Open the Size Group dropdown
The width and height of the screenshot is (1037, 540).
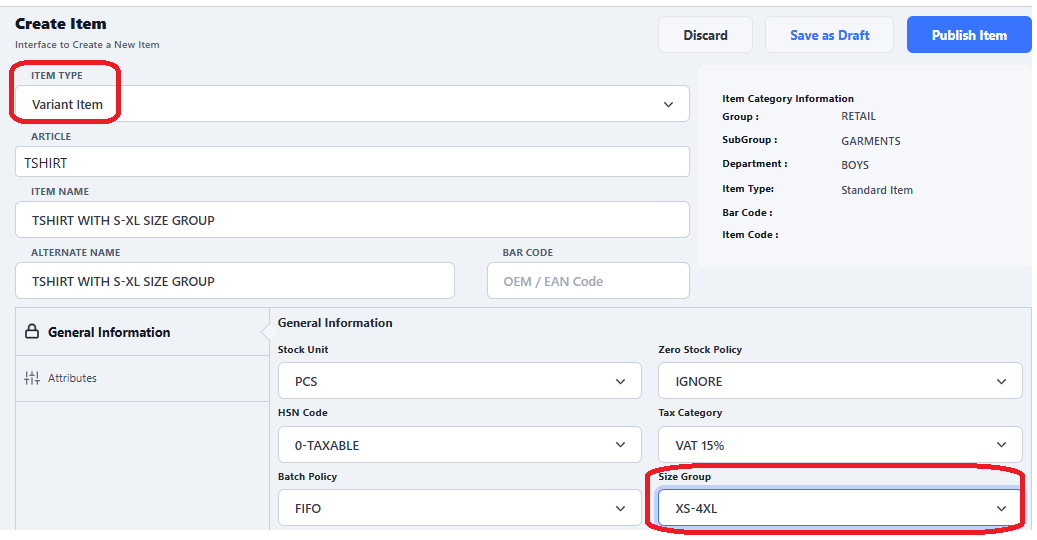coord(839,508)
